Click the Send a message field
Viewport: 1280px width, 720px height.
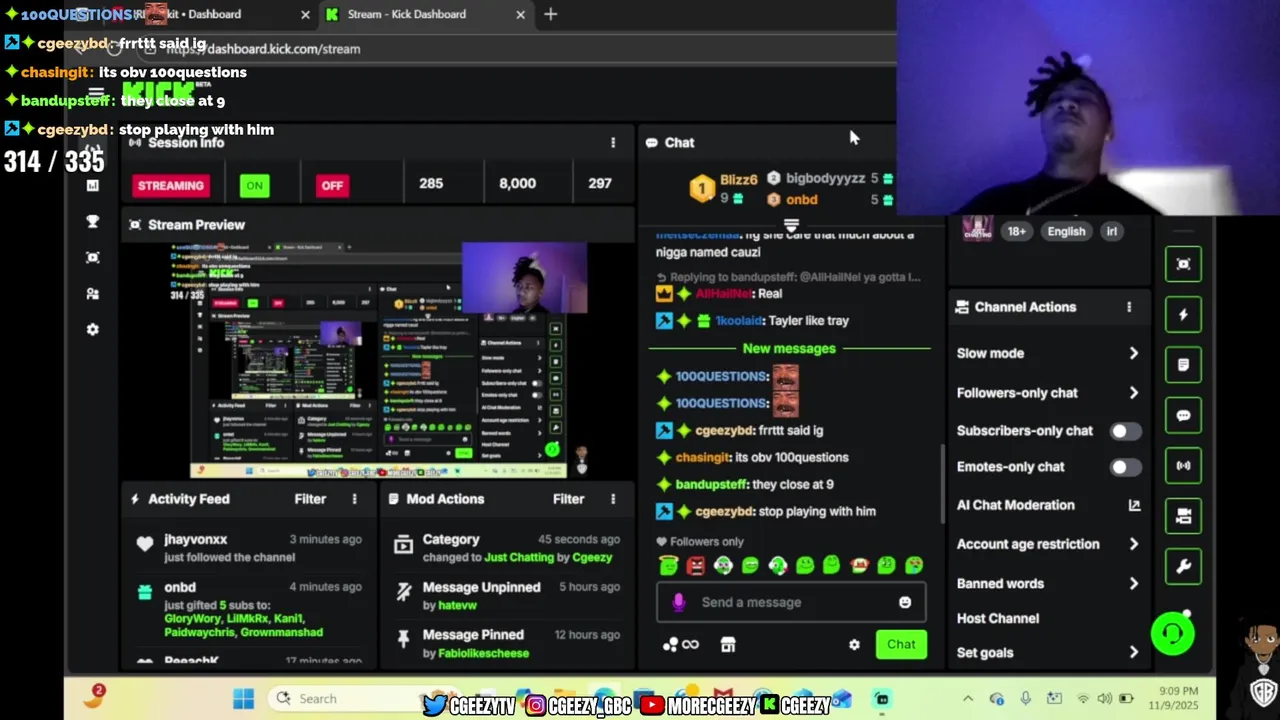pyautogui.click(x=790, y=602)
